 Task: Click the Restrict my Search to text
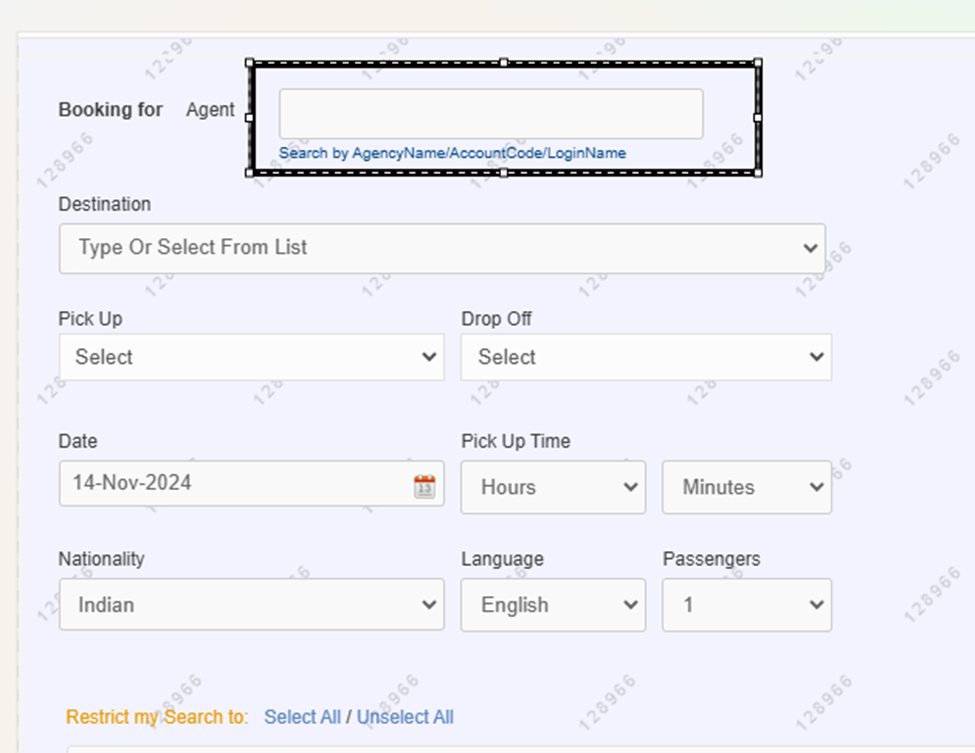tap(157, 717)
